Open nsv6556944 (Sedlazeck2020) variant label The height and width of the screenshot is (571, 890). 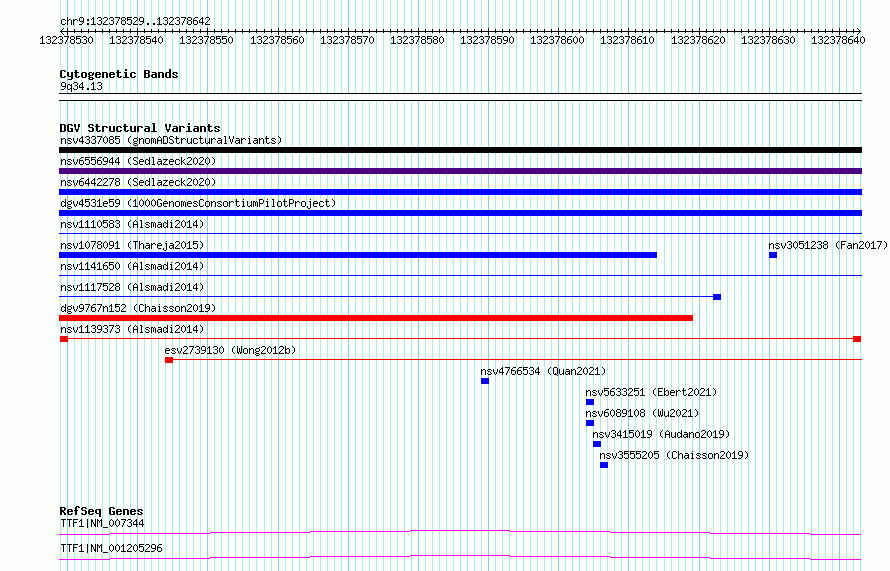[138, 161]
